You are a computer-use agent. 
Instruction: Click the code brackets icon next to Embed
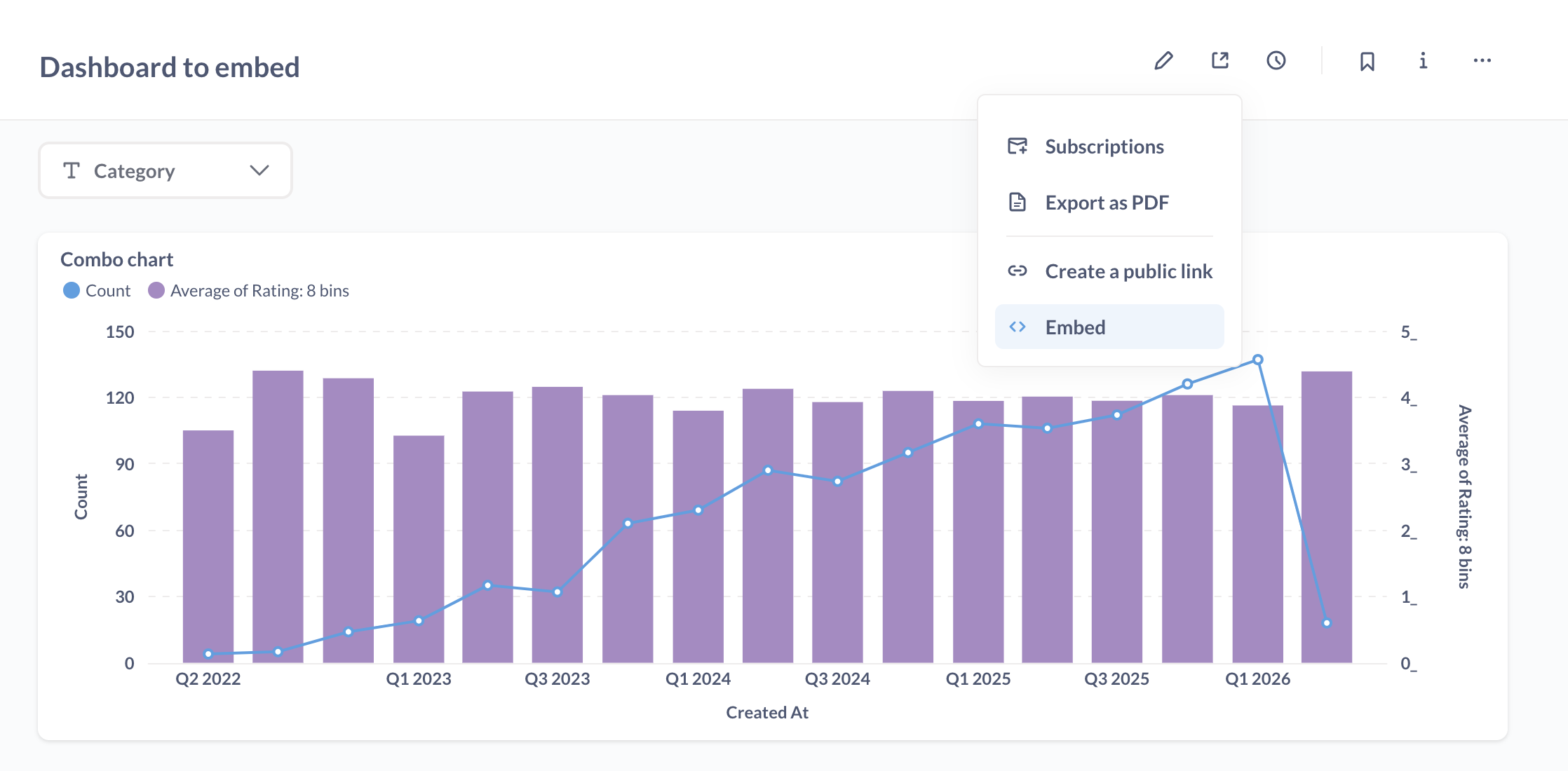[x=1017, y=327]
